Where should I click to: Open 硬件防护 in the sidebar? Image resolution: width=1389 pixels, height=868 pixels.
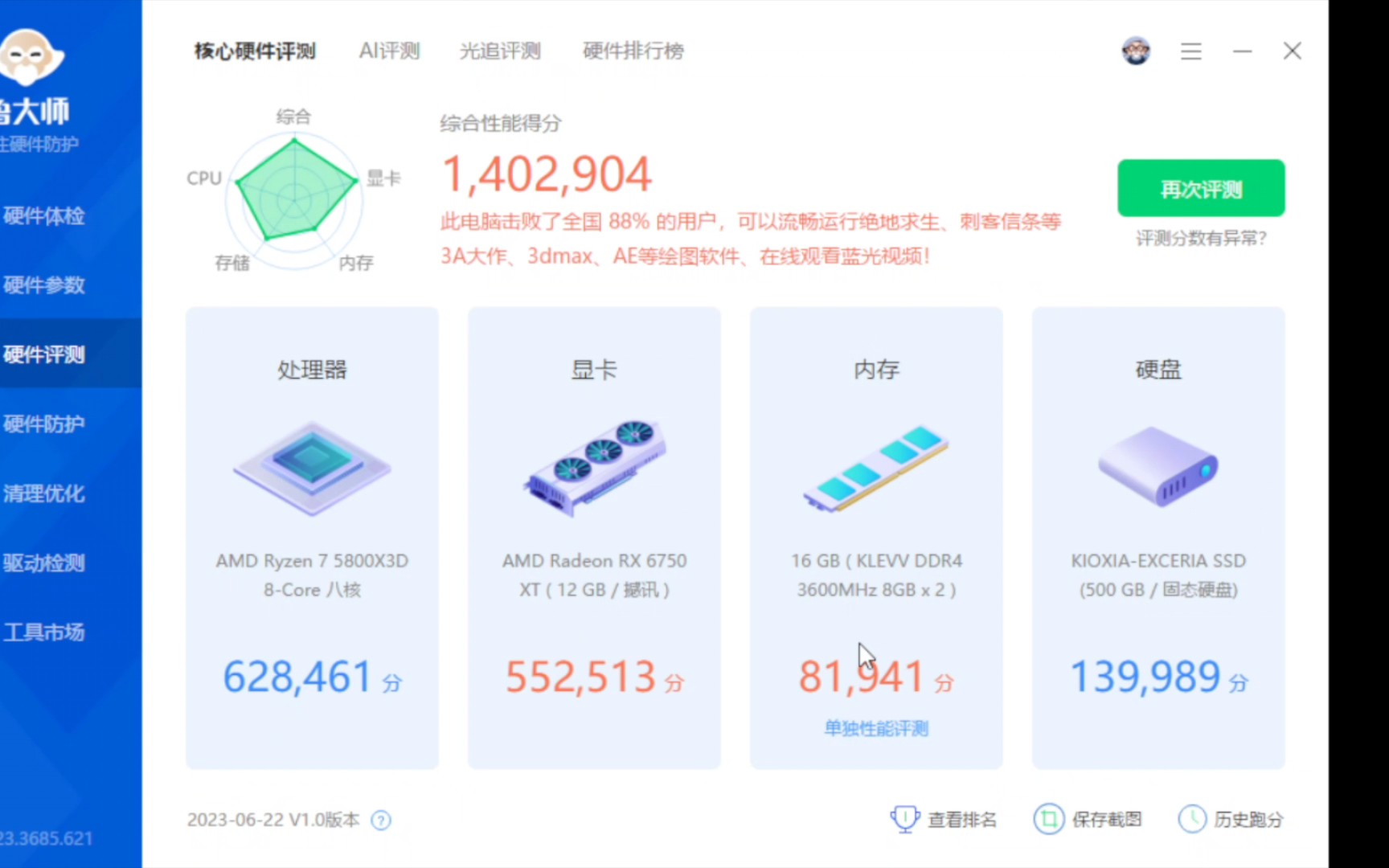click(44, 424)
